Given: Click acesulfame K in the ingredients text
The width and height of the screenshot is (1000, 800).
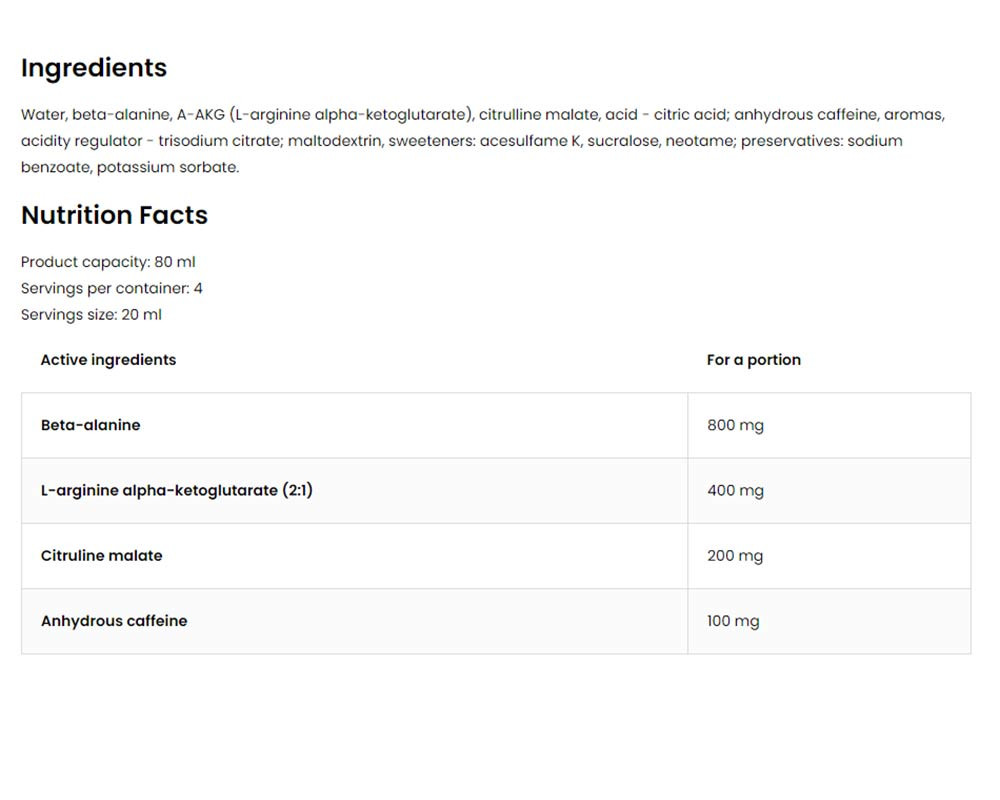Looking at the screenshot, I should (530, 141).
